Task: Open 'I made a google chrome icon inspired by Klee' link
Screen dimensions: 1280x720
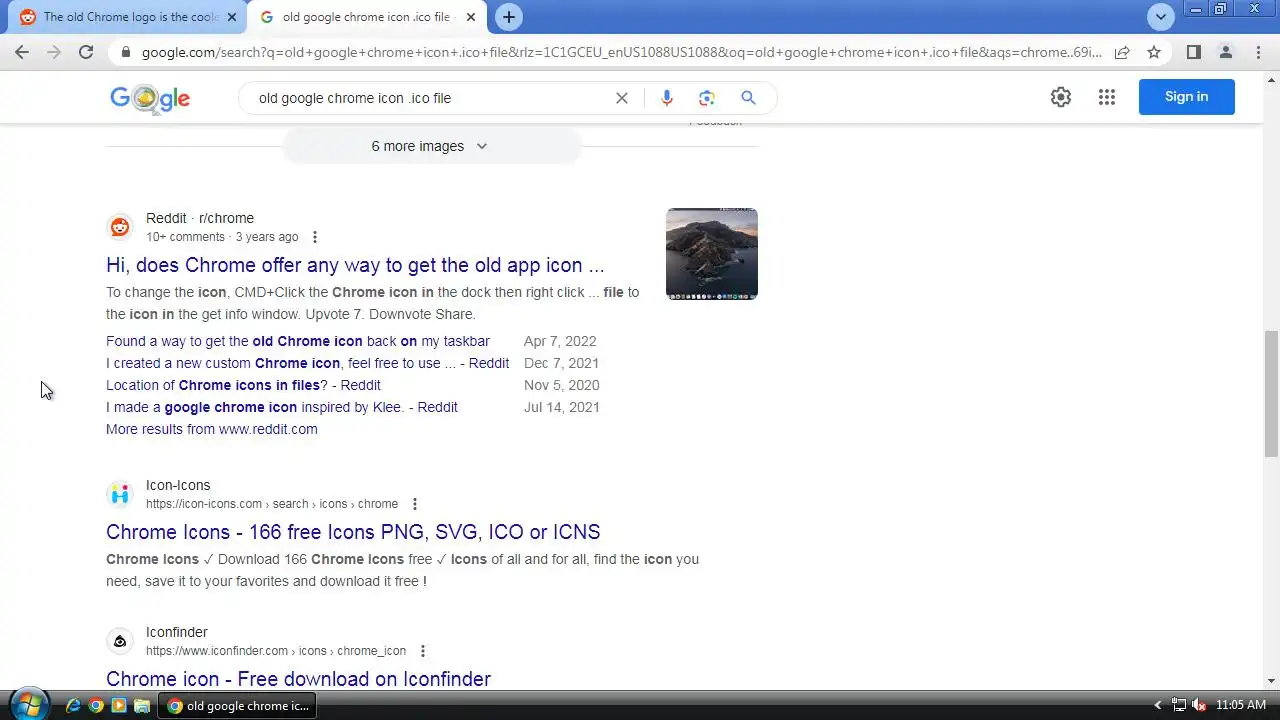Action: point(282,407)
